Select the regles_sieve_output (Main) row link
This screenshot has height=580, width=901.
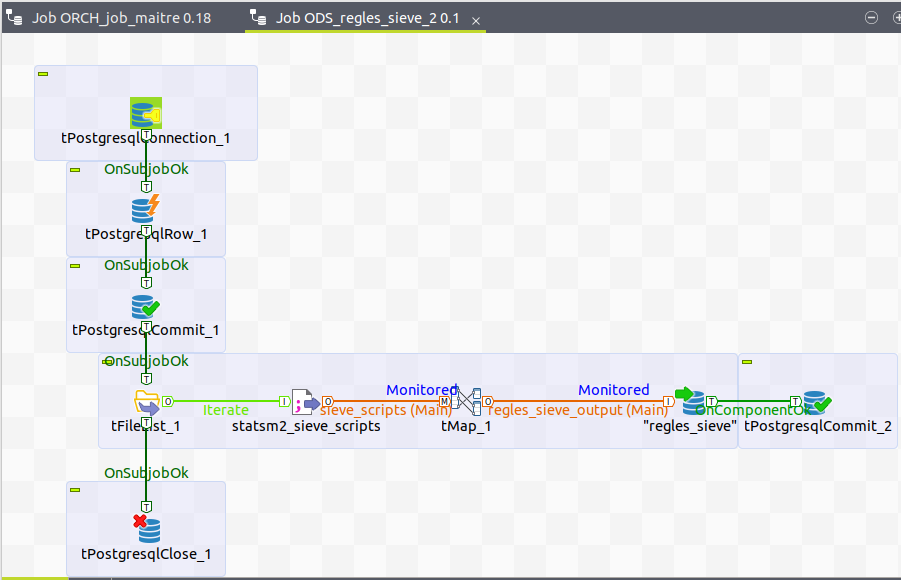577,410
